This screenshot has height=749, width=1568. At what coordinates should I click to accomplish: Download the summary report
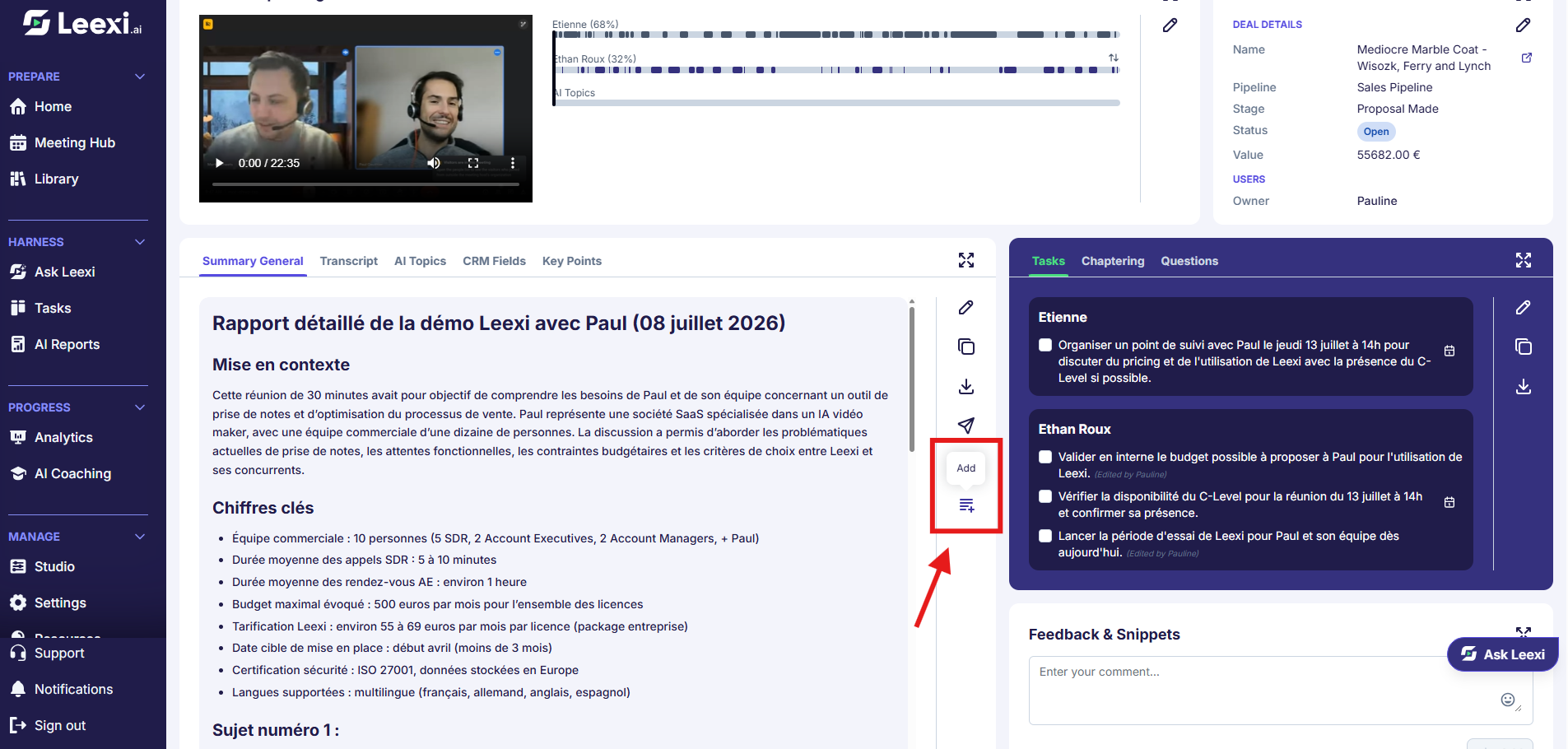click(x=966, y=386)
